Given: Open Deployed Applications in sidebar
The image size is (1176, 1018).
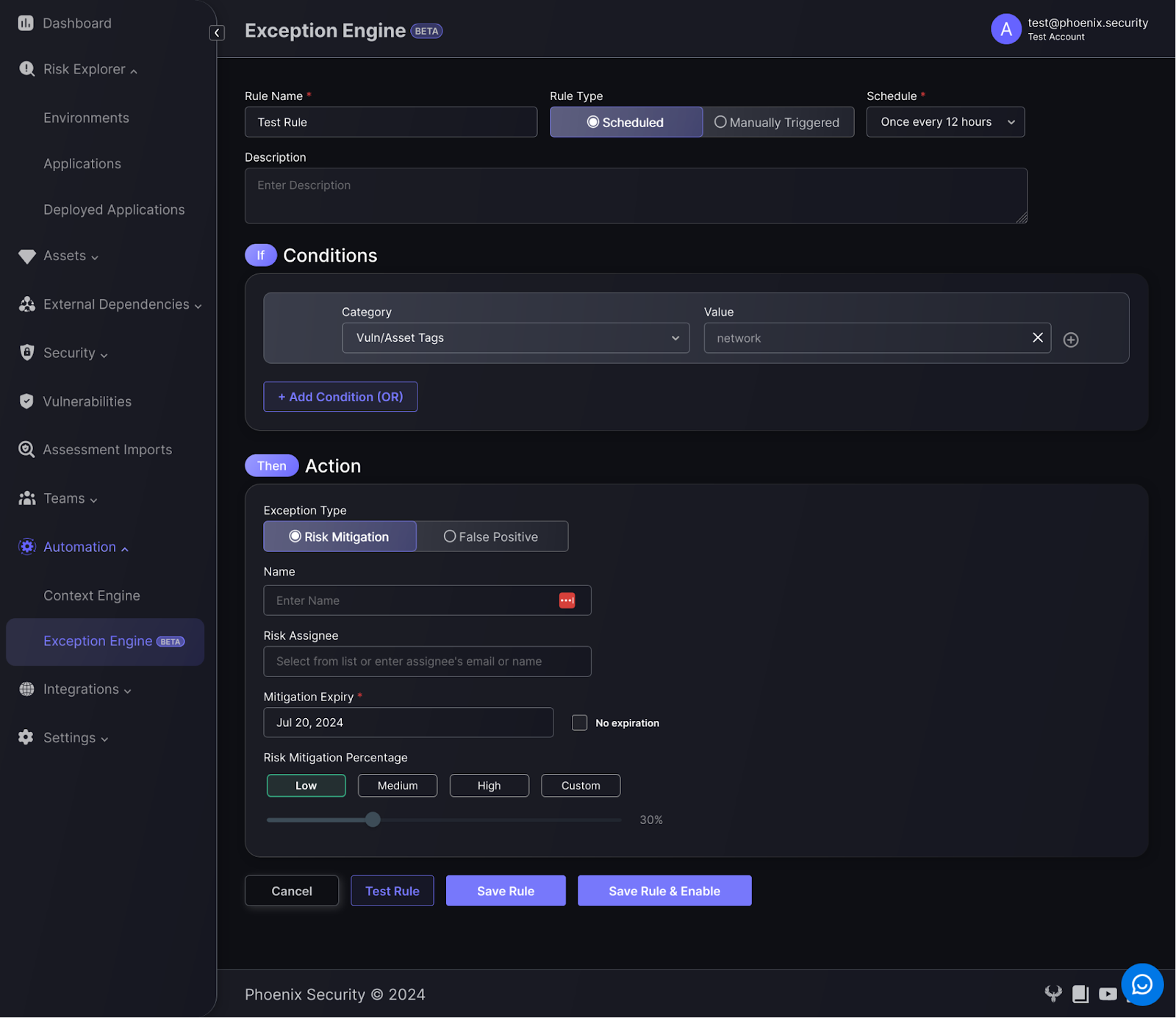Looking at the screenshot, I should [x=114, y=209].
